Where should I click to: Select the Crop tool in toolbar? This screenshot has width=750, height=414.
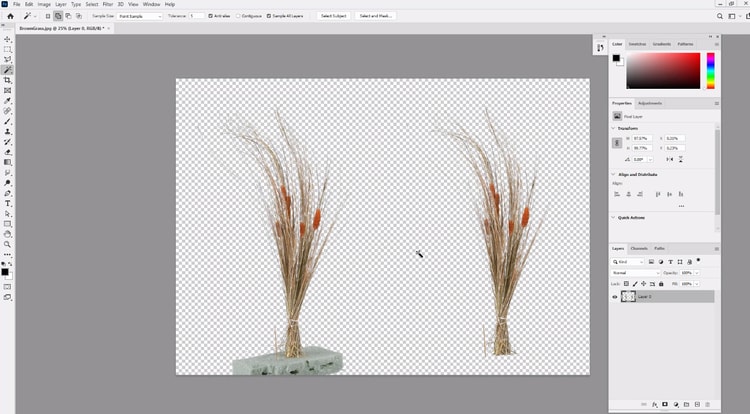8,80
